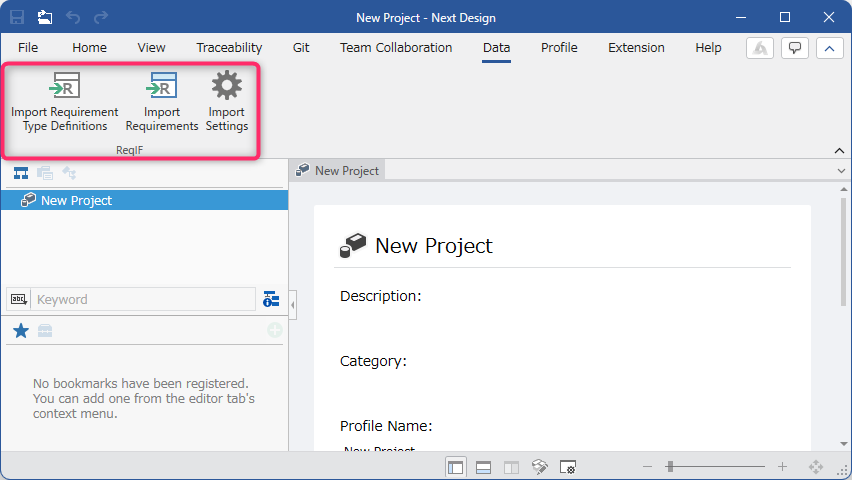Click the feedback speech bubble icon
Viewport: 852px width, 480px height.
point(794,48)
